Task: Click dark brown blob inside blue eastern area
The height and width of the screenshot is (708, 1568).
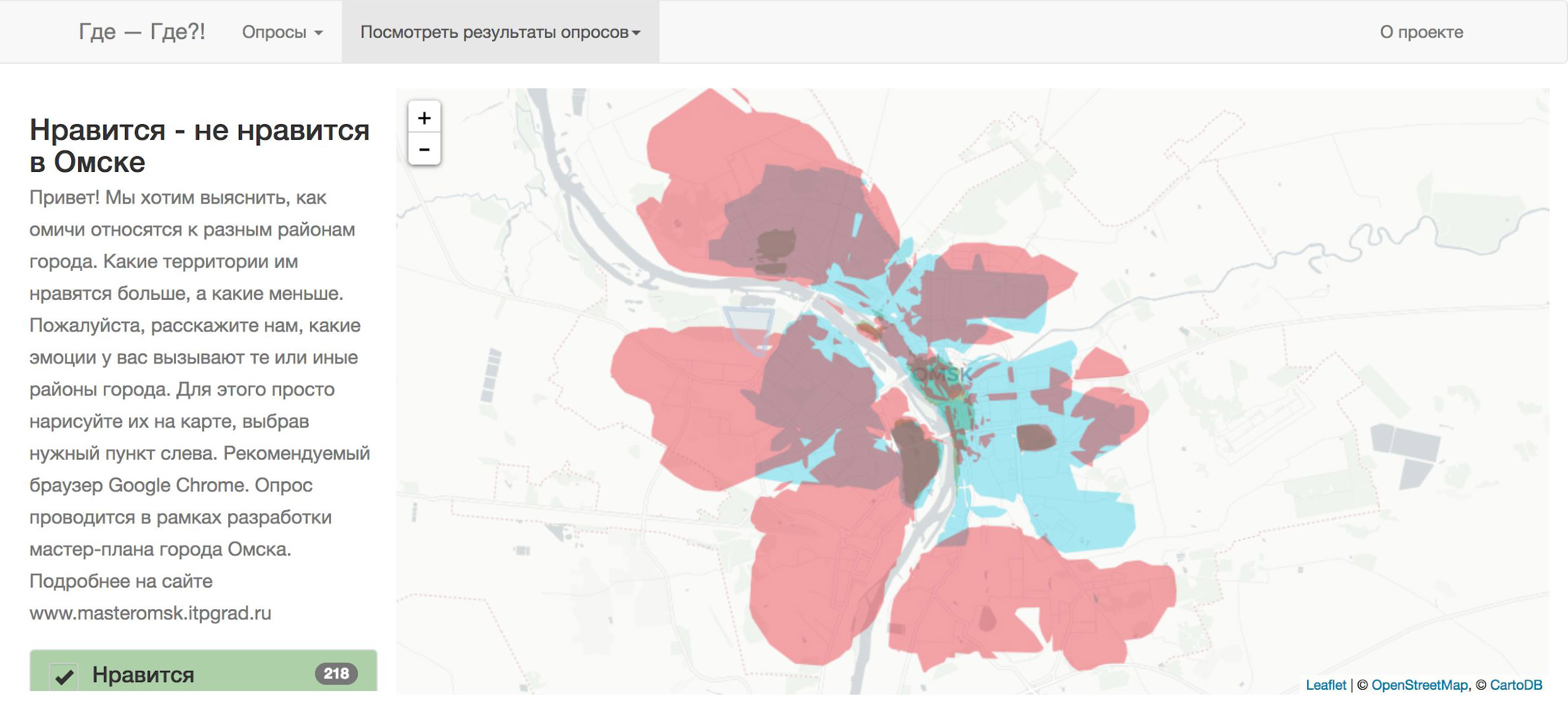Action: (1035, 437)
